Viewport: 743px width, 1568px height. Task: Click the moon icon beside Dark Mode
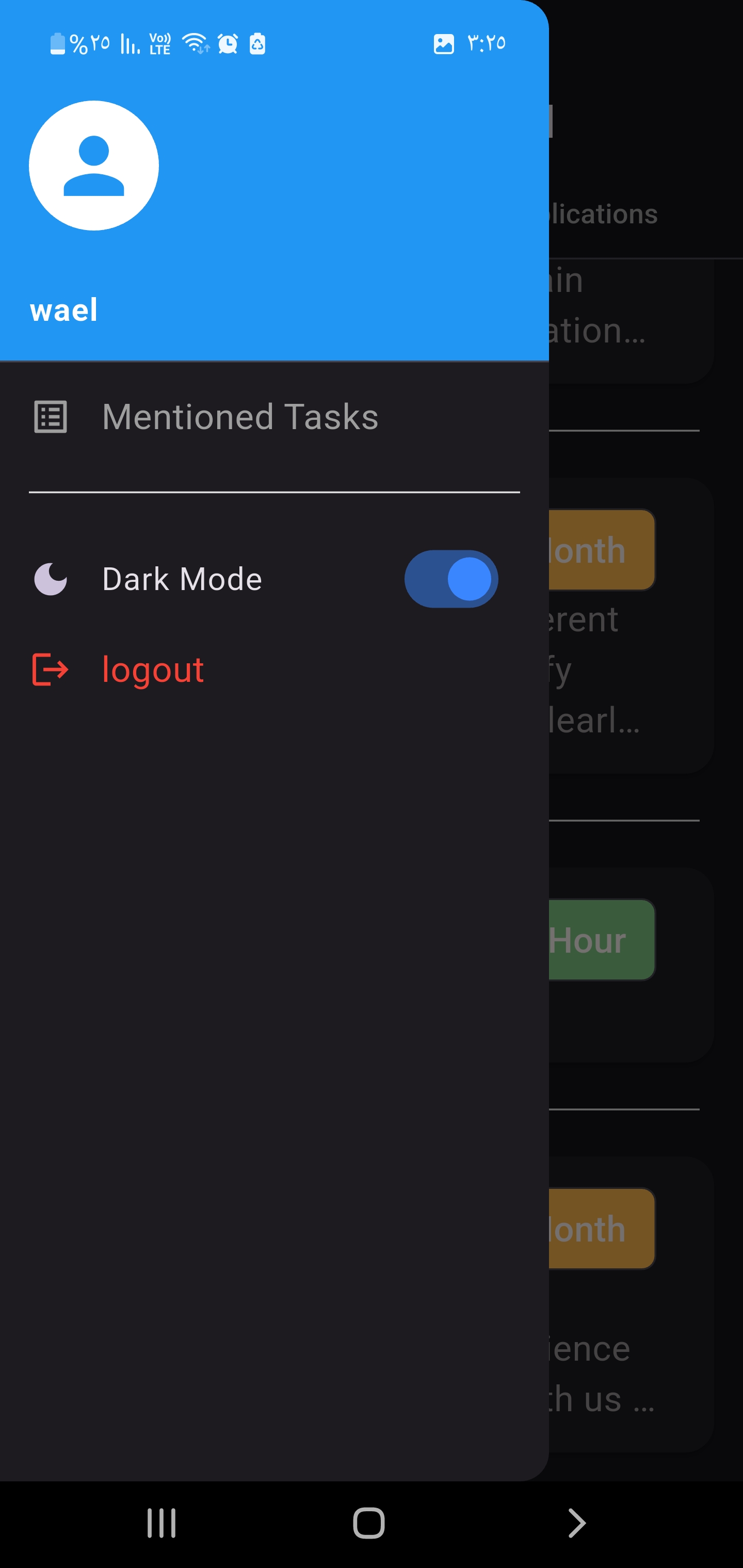[x=51, y=579]
